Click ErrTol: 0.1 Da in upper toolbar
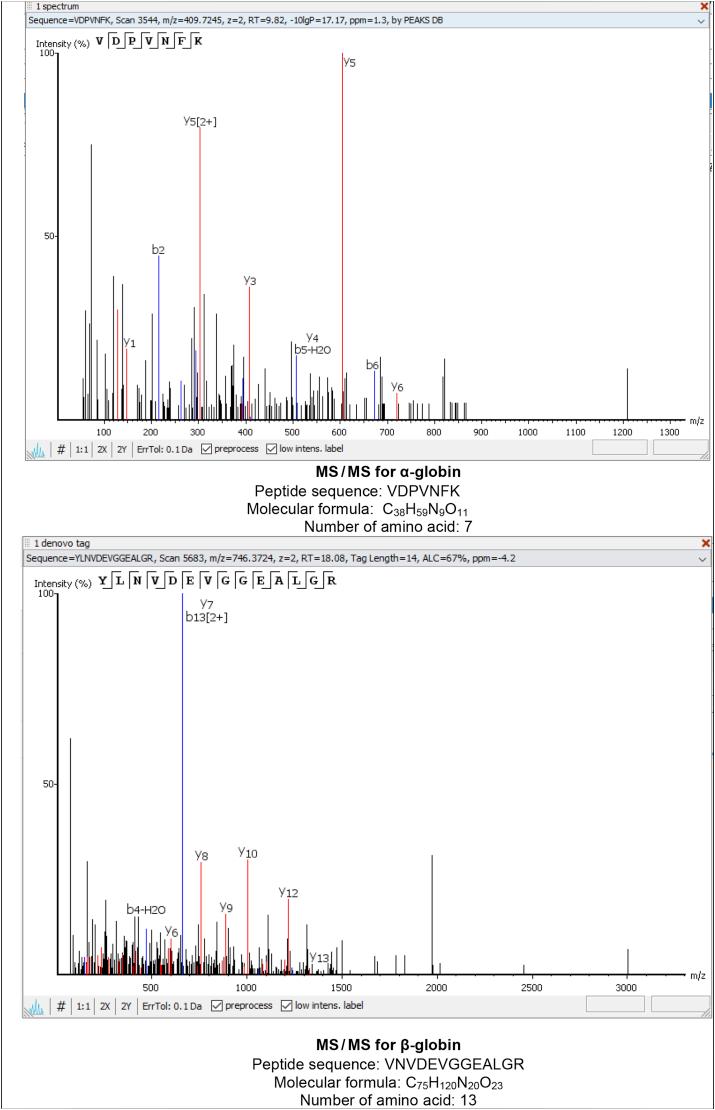 click(x=164, y=450)
